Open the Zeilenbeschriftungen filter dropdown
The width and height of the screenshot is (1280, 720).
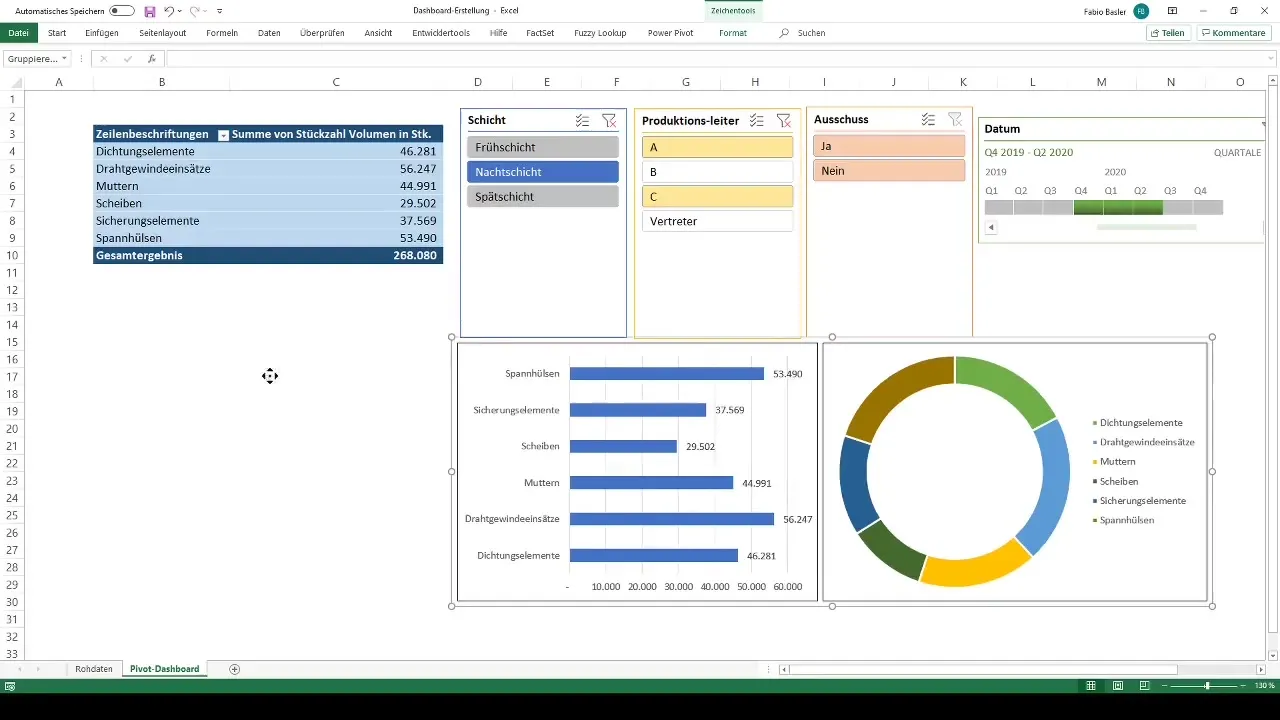[x=223, y=134]
